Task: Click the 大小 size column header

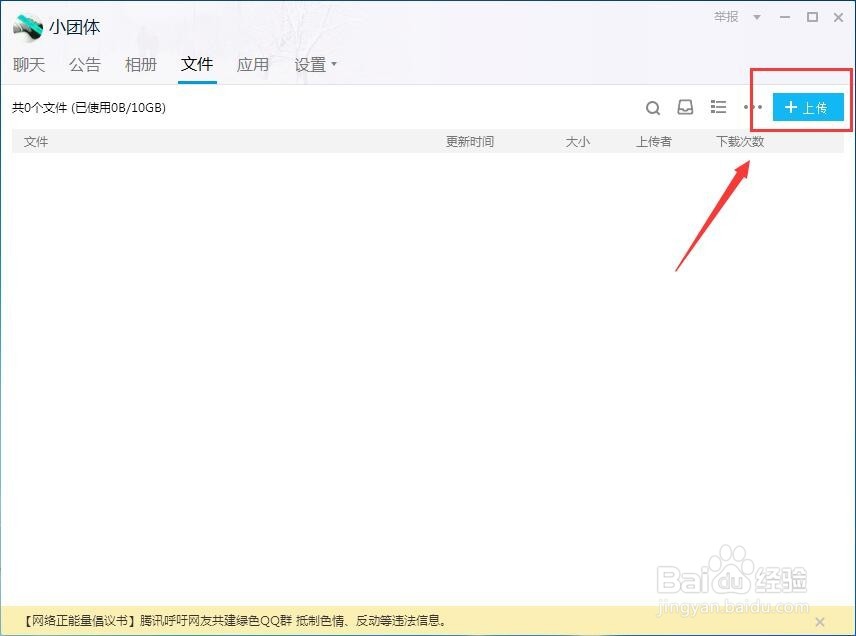Action: tap(578, 141)
